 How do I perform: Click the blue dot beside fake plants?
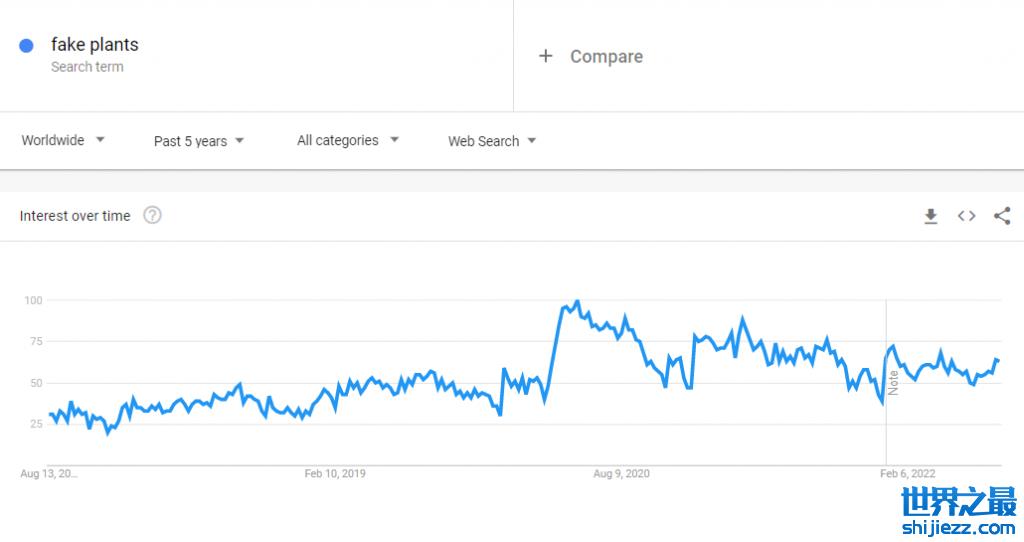(x=27, y=45)
